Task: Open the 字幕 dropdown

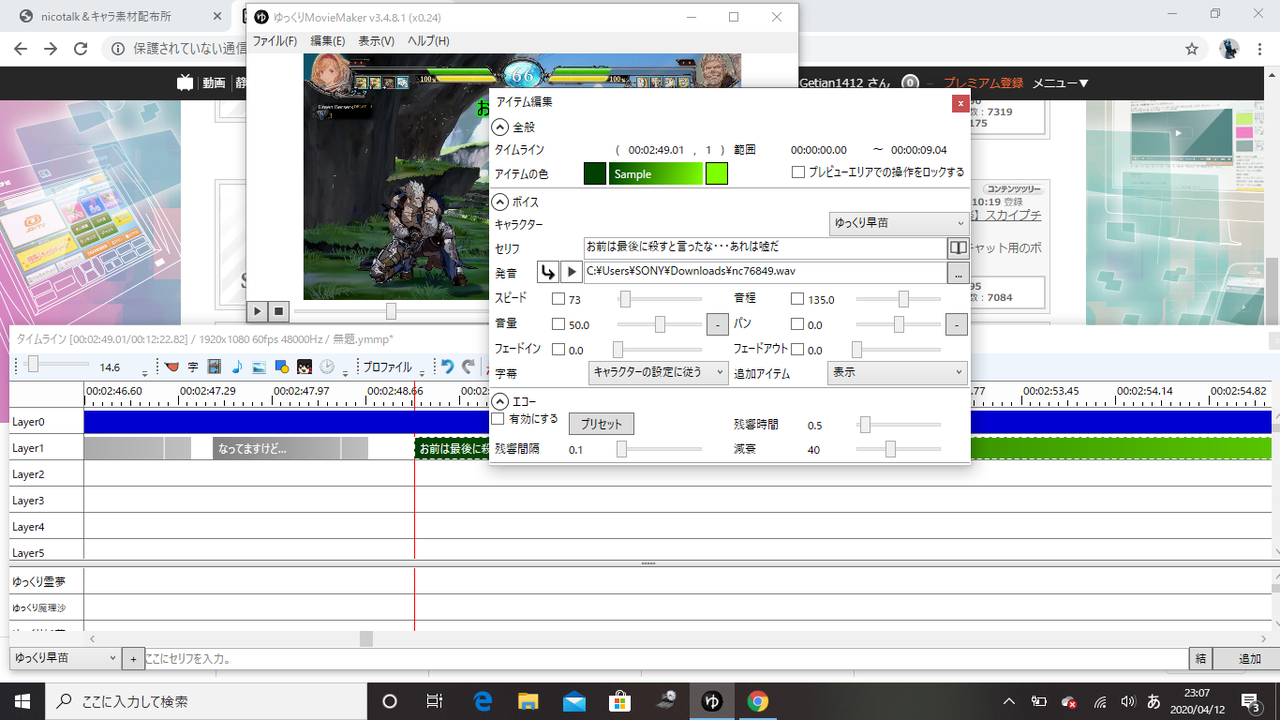Action: [658, 373]
